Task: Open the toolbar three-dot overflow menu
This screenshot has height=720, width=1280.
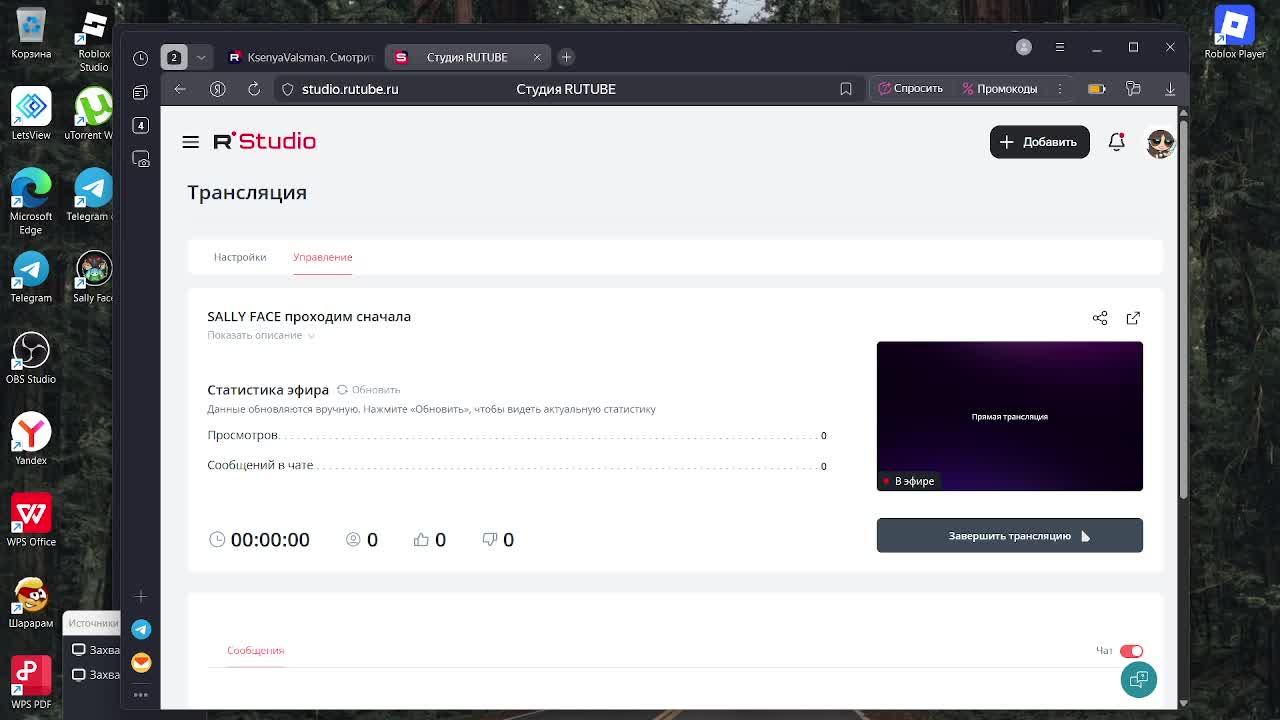Action: (1060, 89)
